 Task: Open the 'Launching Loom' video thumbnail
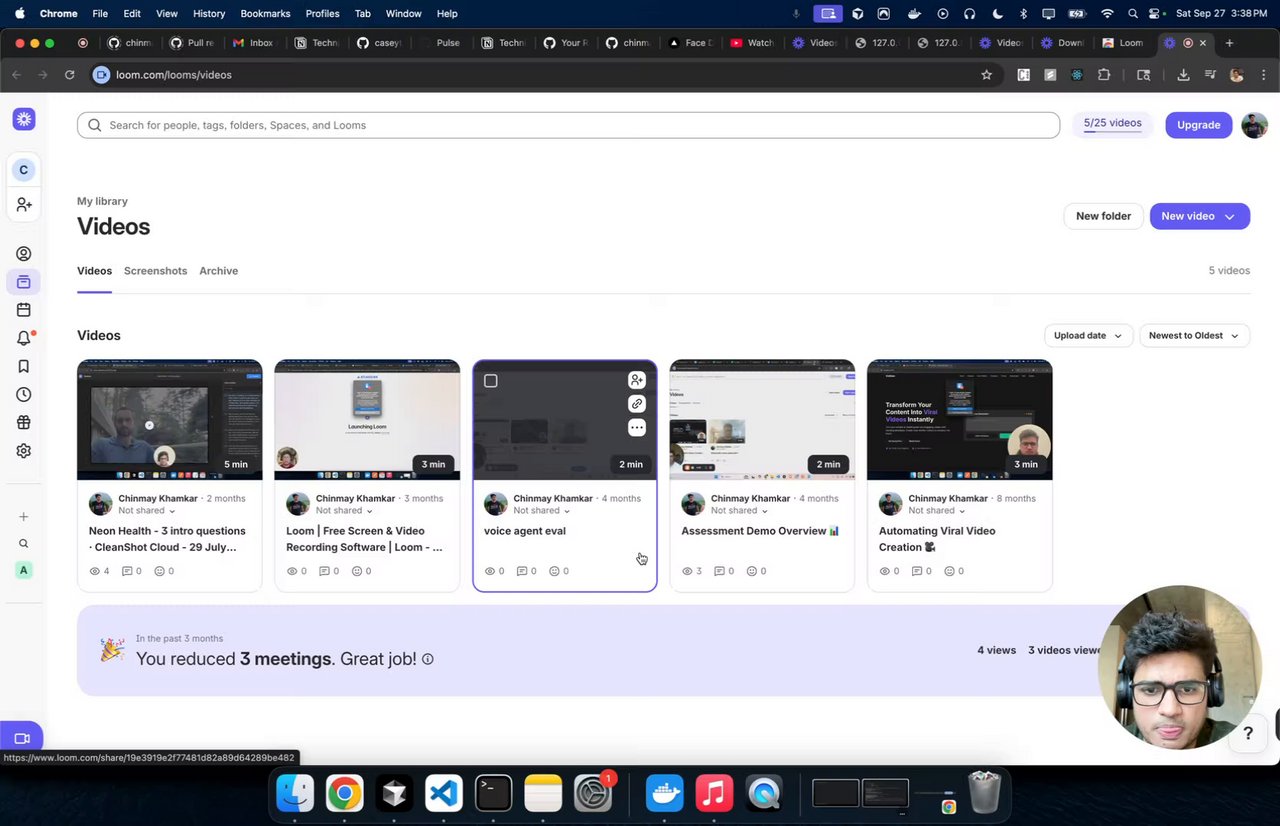pos(367,420)
